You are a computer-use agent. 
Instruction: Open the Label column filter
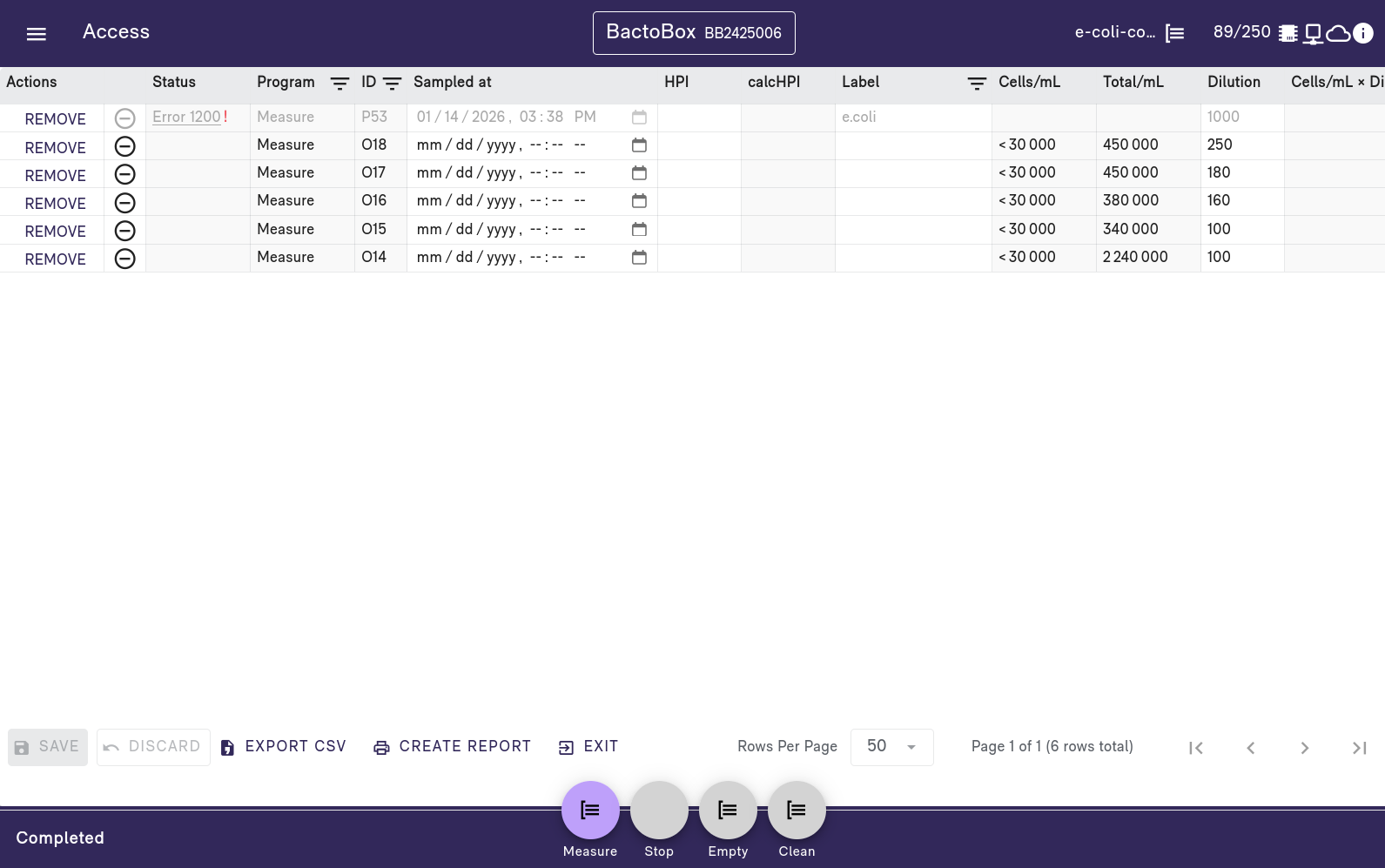coord(977,83)
